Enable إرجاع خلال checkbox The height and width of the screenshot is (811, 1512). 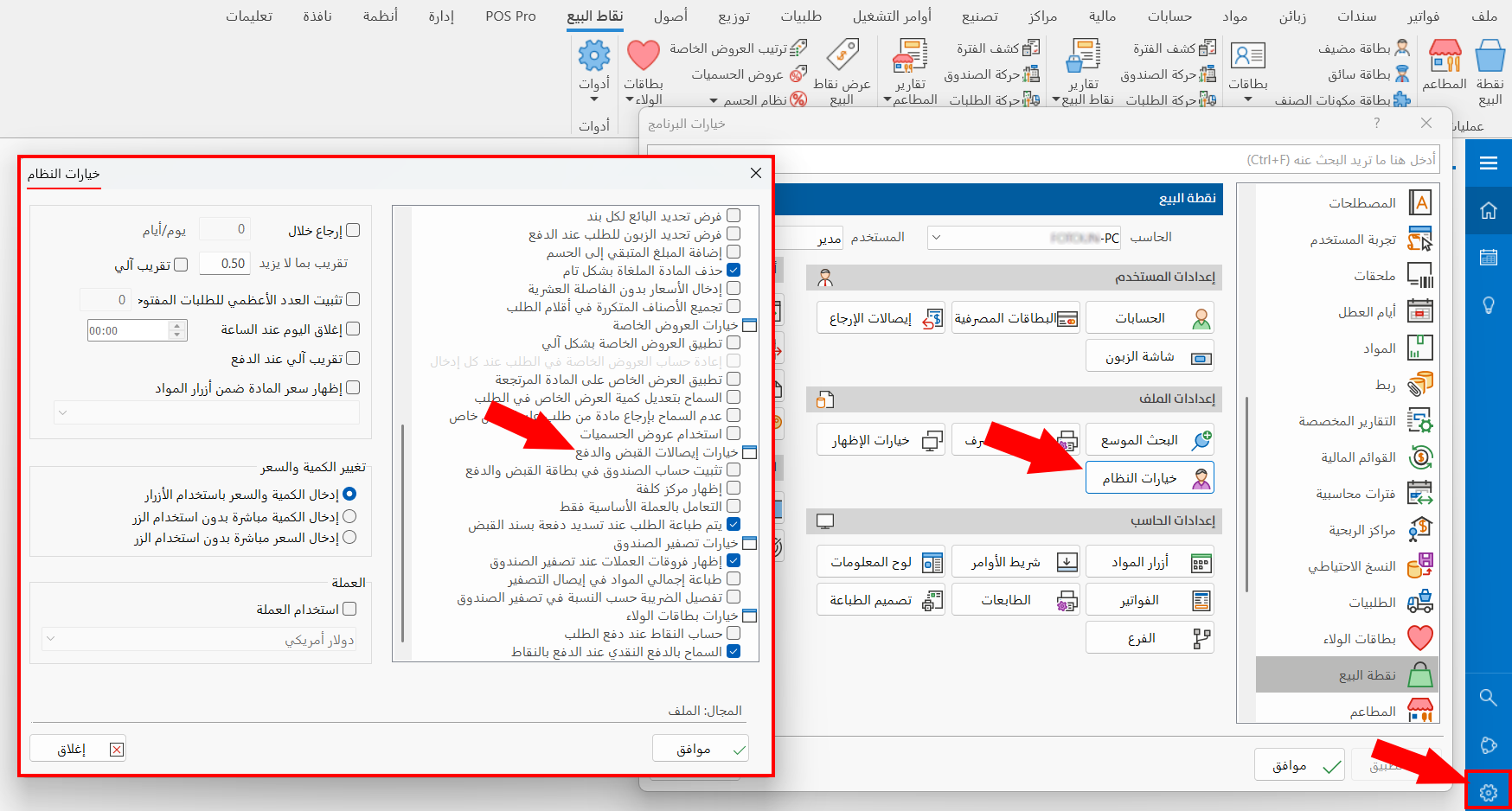coord(353,230)
